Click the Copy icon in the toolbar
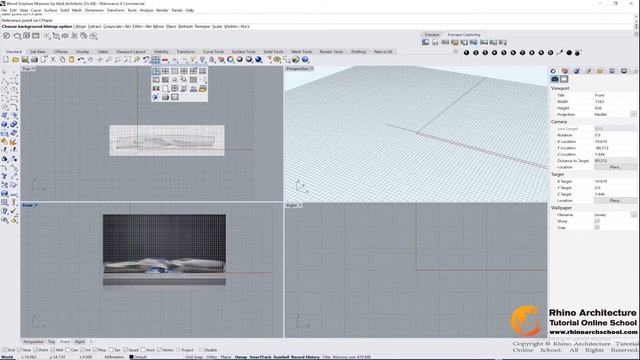The image size is (640, 360). (x=62, y=60)
